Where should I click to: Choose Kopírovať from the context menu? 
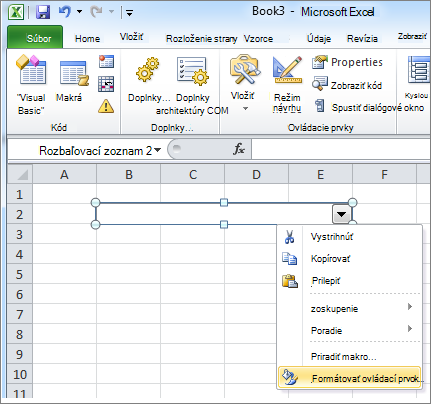click(x=350, y=259)
